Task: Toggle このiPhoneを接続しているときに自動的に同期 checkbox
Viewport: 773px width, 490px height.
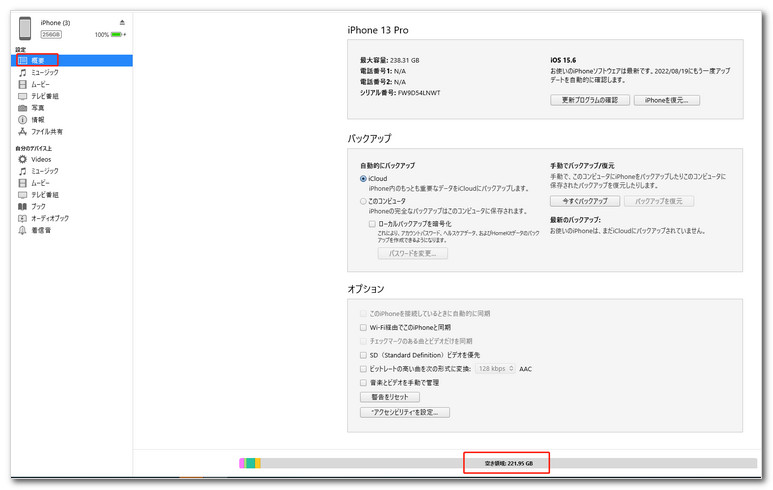Action: click(363, 314)
